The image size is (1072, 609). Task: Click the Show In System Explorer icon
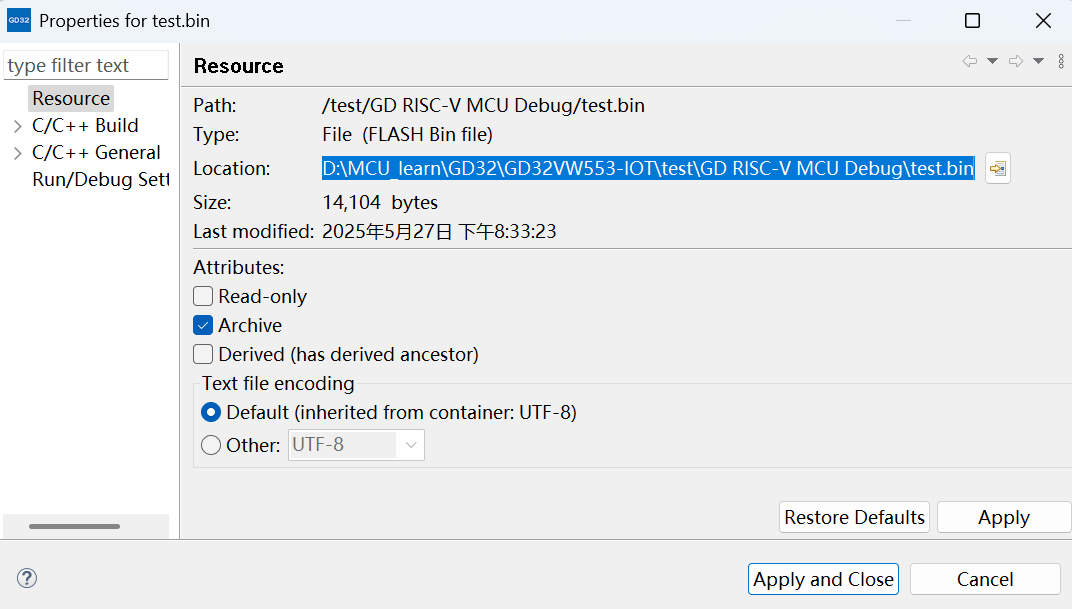click(997, 169)
